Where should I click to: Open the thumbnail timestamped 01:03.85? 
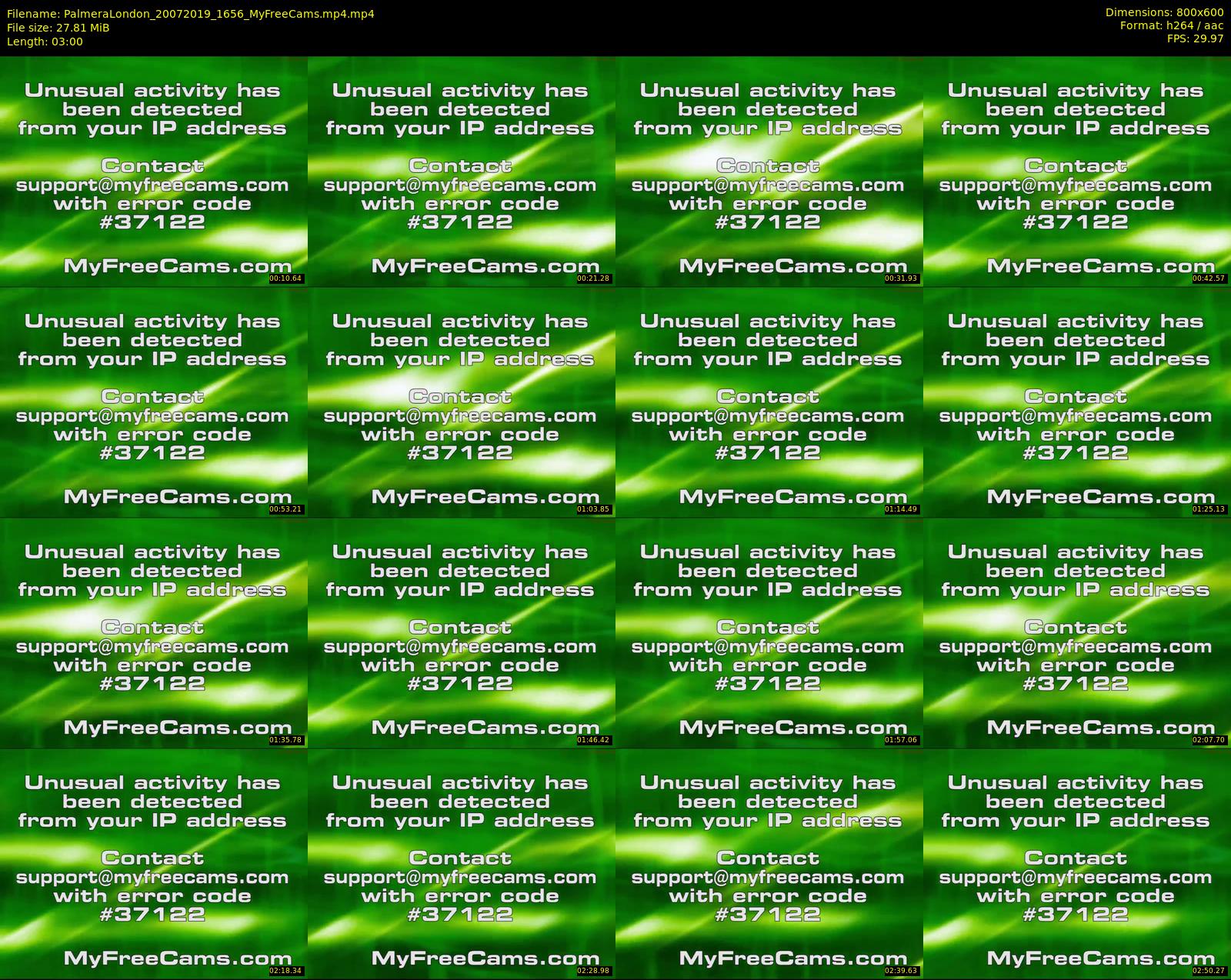click(462, 402)
